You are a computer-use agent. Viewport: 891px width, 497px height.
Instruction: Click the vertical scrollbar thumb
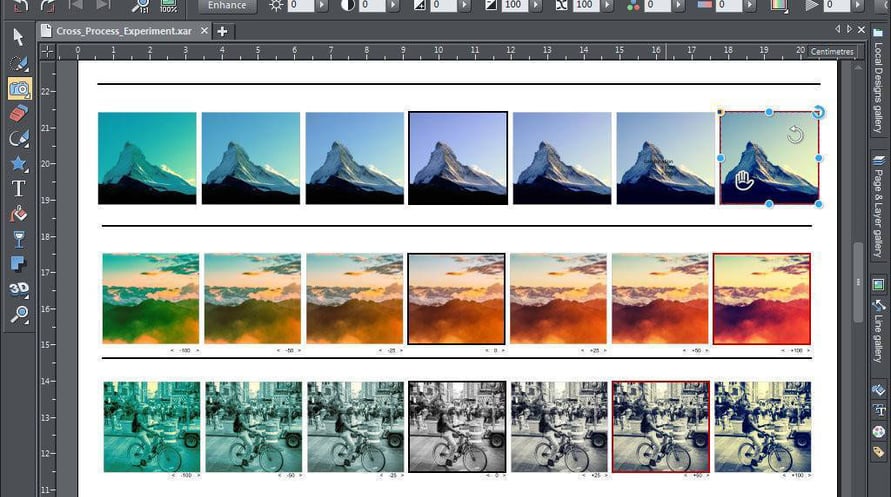tap(858, 282)
